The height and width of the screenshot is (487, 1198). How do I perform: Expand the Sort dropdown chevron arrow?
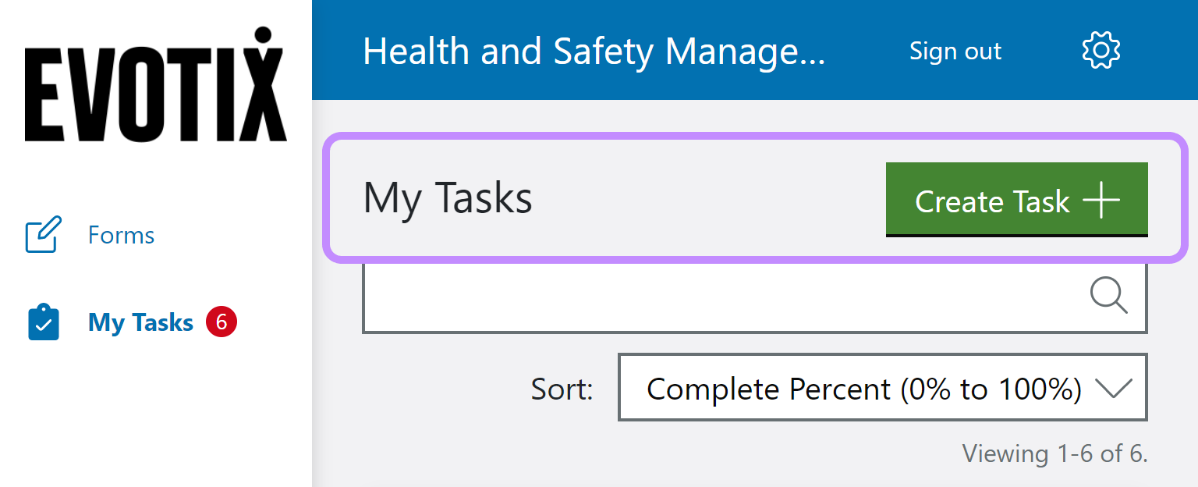(1113, 388)
